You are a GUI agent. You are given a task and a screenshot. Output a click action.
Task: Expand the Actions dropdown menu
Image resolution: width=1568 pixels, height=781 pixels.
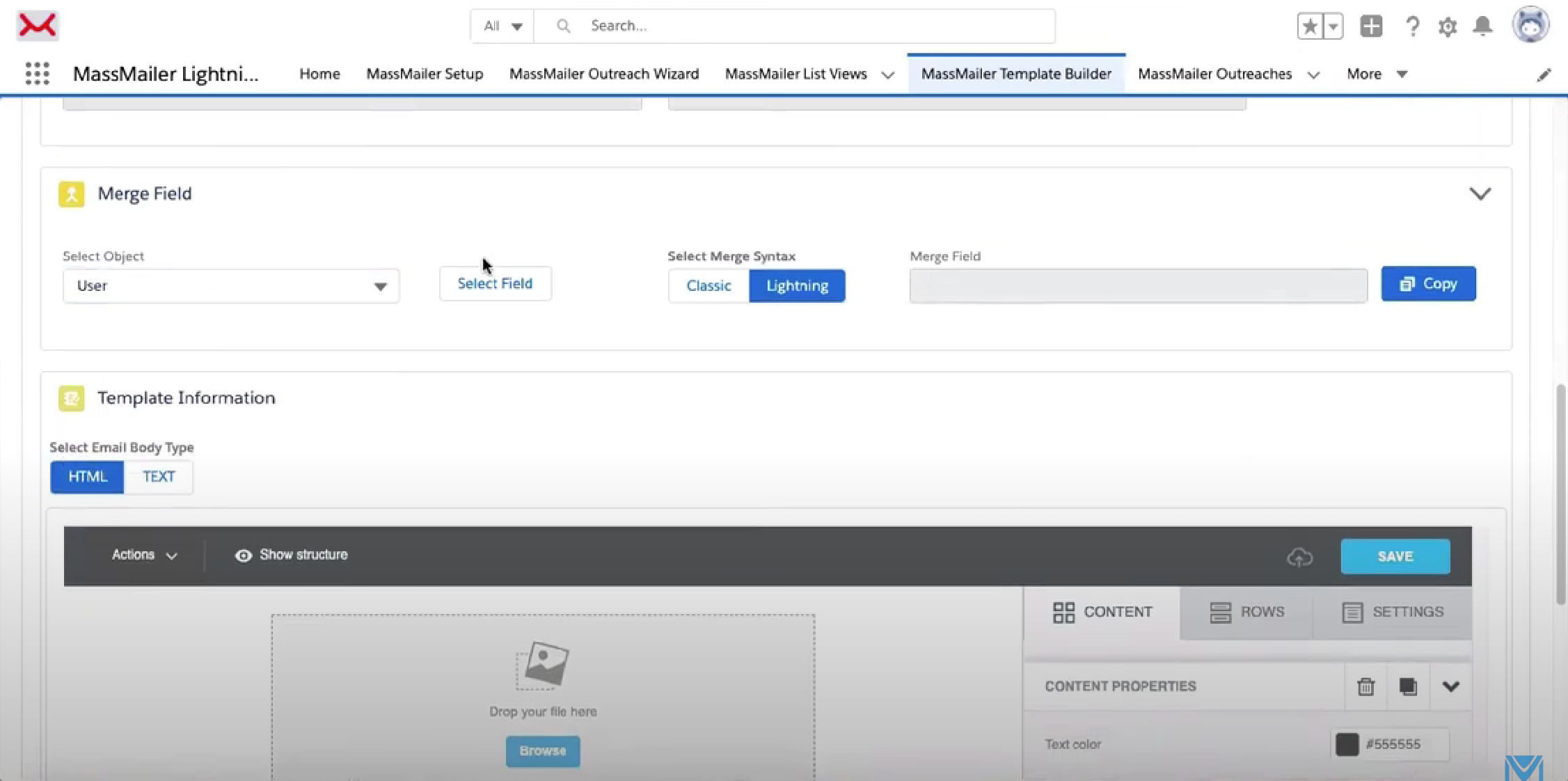[x=145, y=555]
